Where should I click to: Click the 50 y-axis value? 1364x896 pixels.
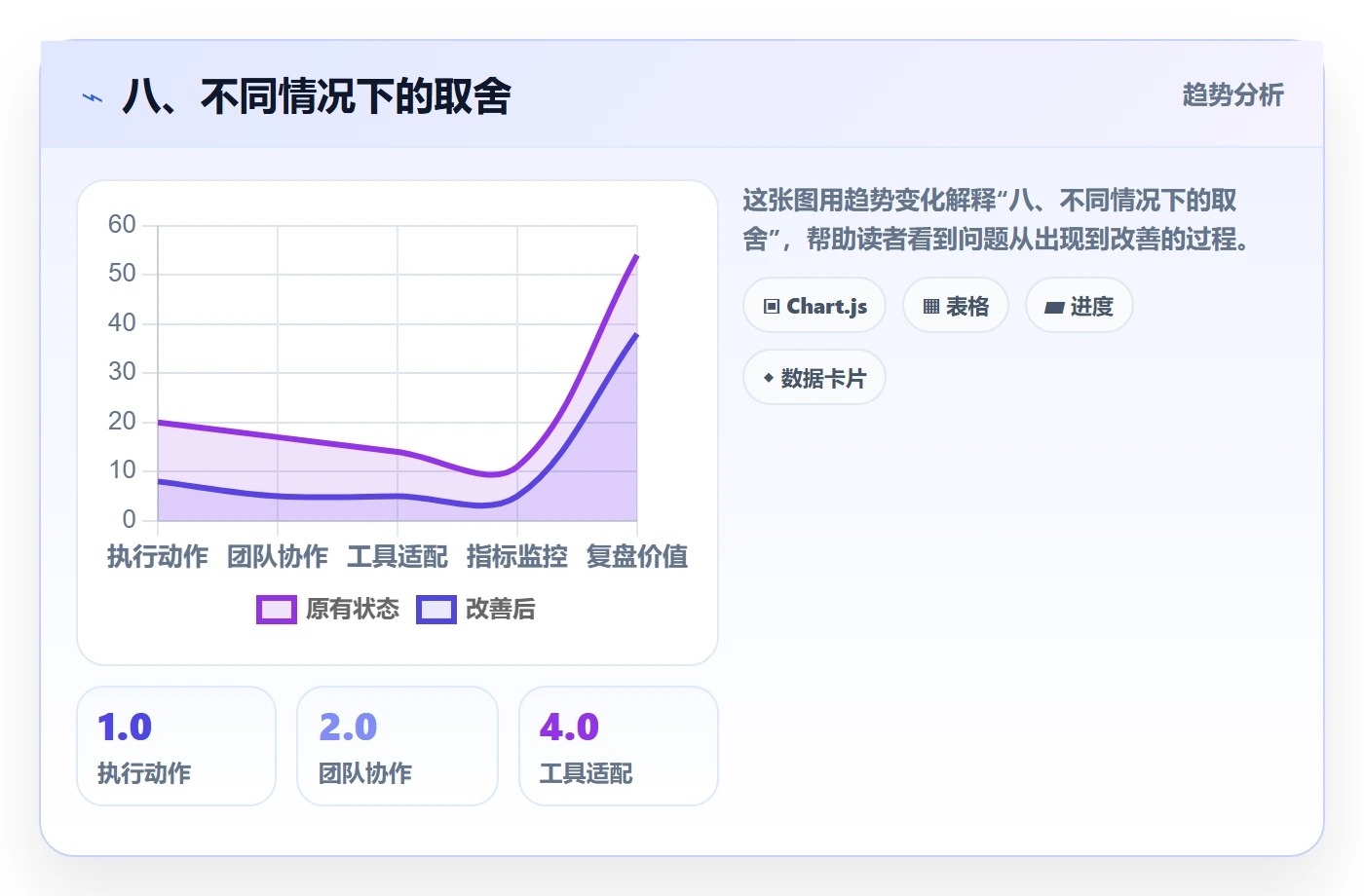pos(122,274)
